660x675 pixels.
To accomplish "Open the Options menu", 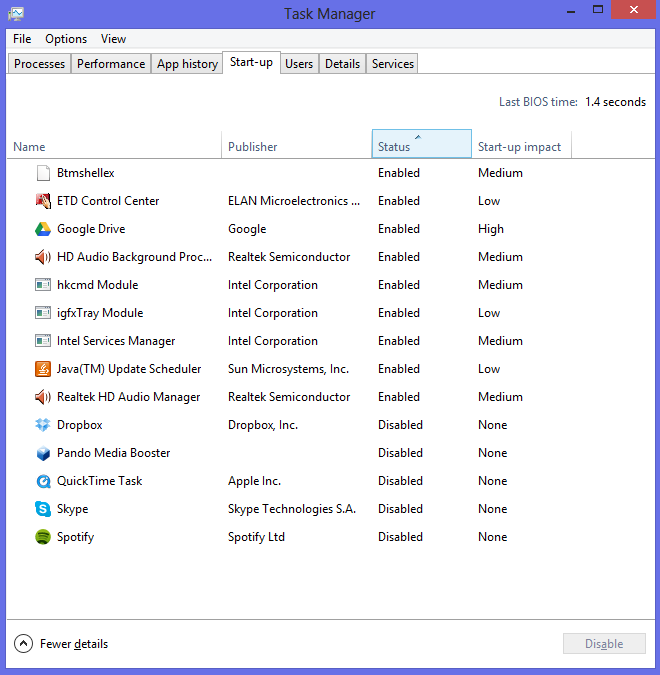I will tap(66, 39).
